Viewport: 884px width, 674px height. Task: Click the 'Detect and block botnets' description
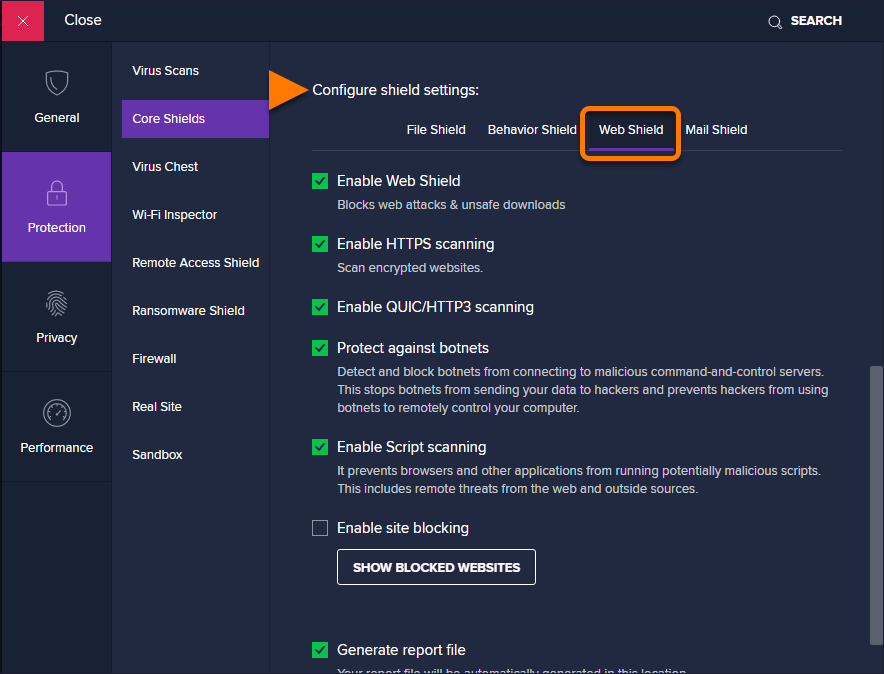pos(583,390)
